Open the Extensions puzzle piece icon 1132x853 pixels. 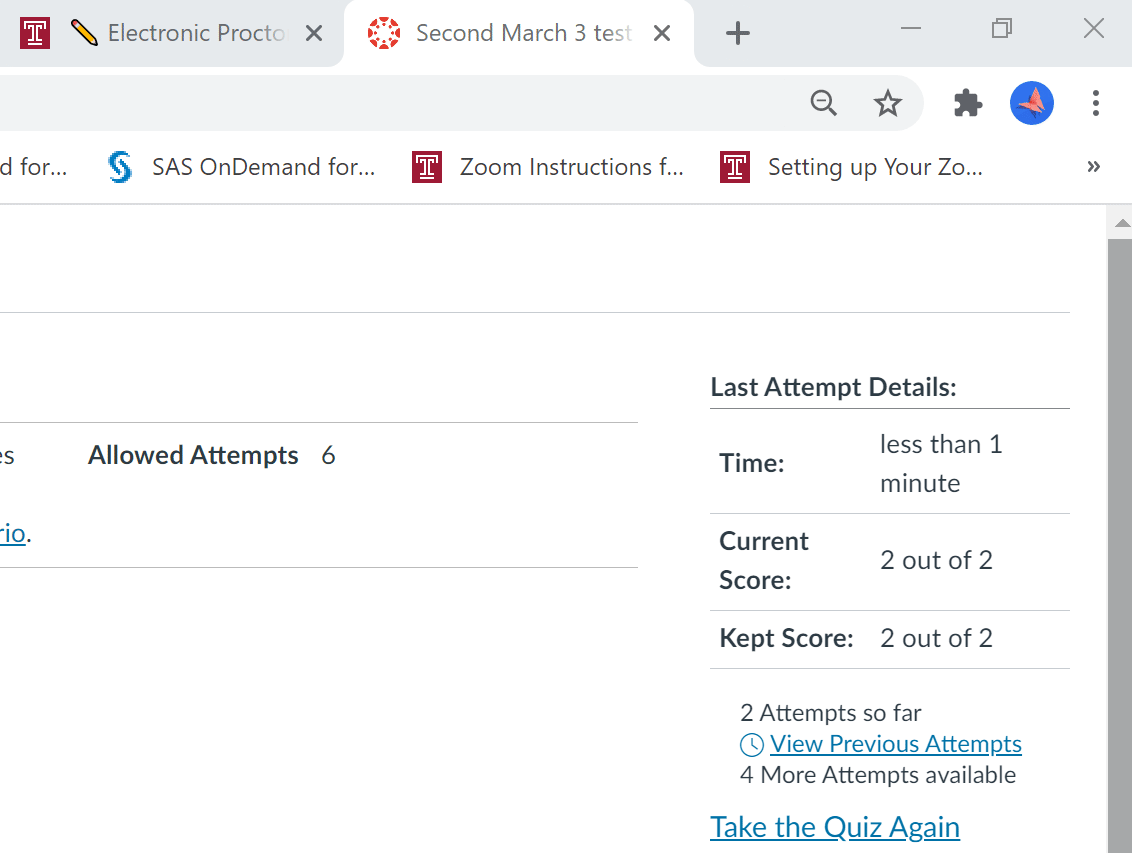968,103
